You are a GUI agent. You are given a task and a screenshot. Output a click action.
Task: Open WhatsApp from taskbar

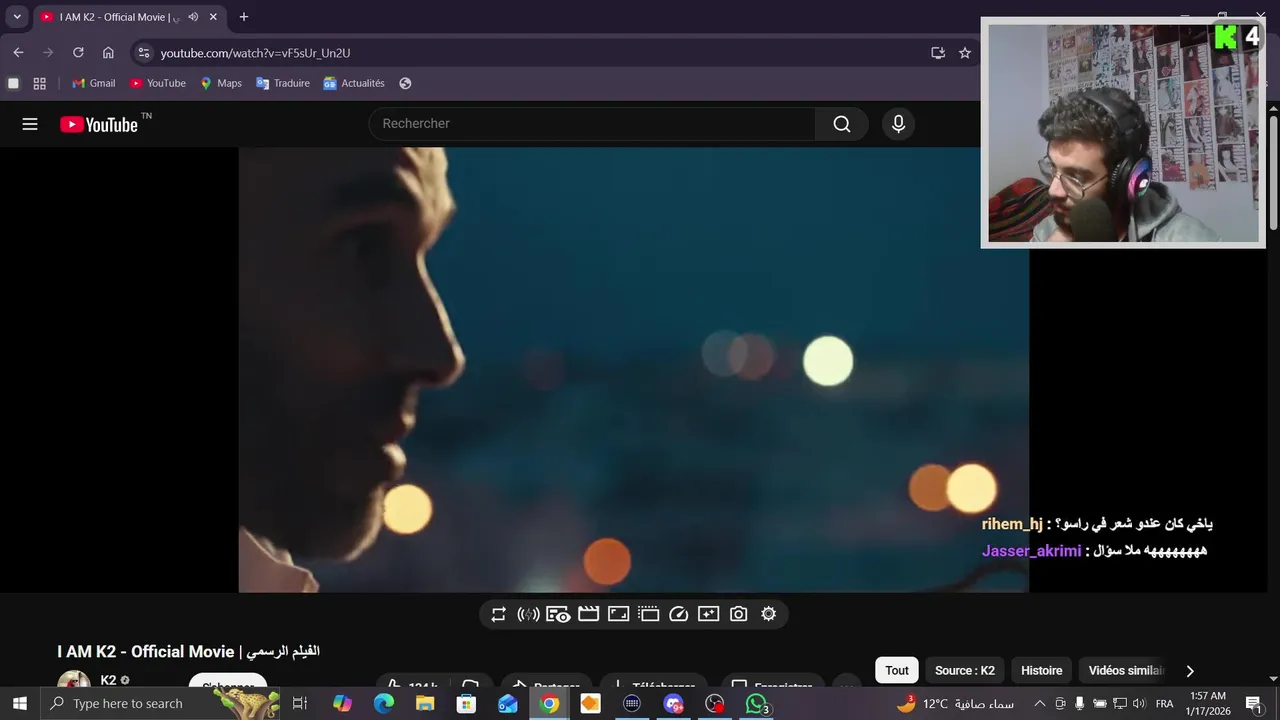click(x=757, y=704)
